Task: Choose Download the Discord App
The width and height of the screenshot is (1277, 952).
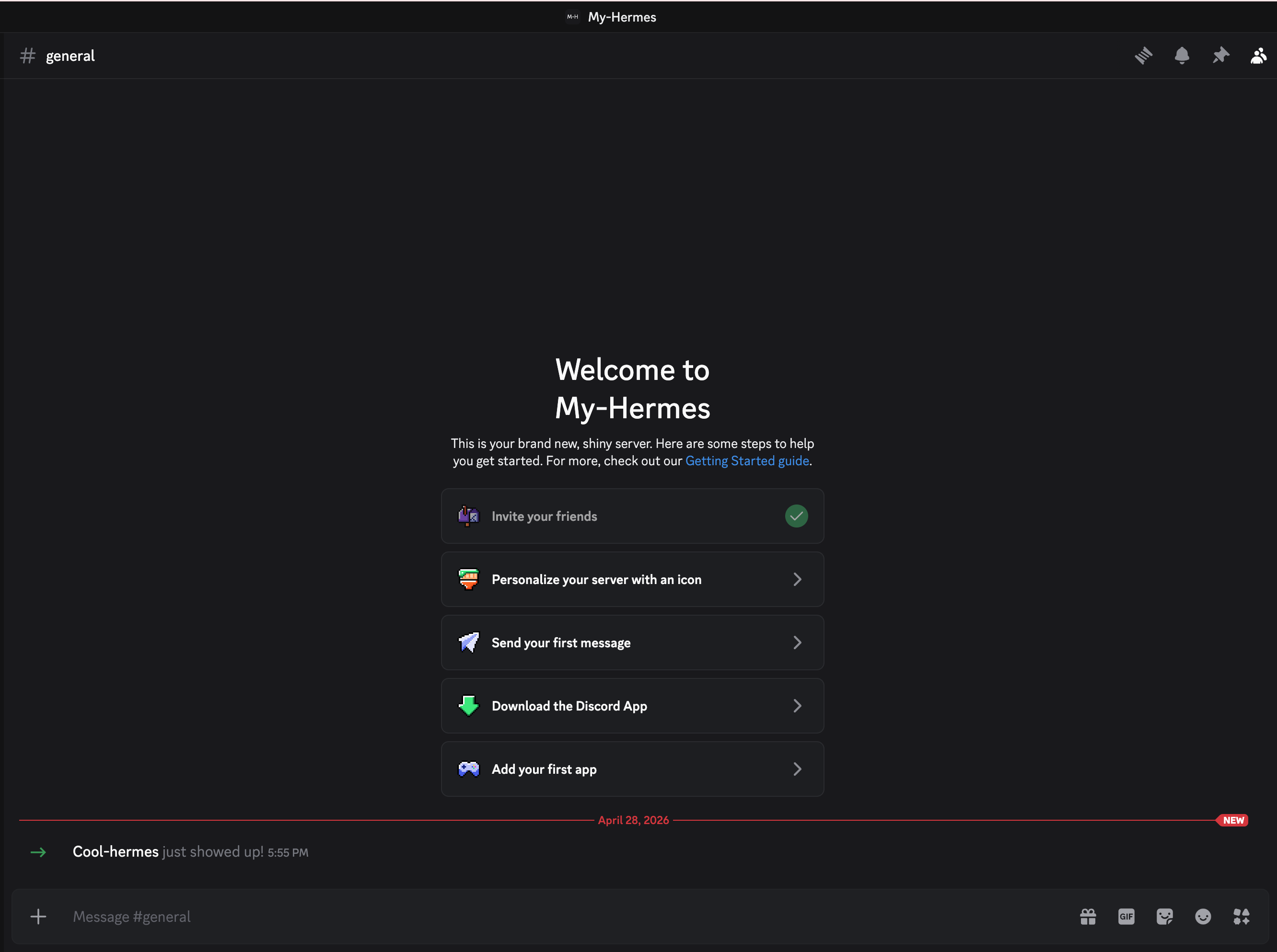Action: pyautogui.click(x=632, y=705)
